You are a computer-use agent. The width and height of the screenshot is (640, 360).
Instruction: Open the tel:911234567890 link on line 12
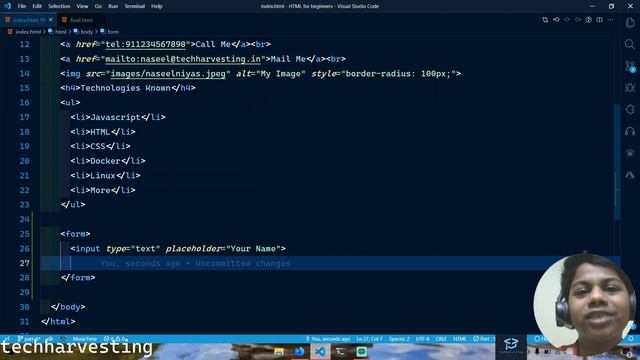145,44
